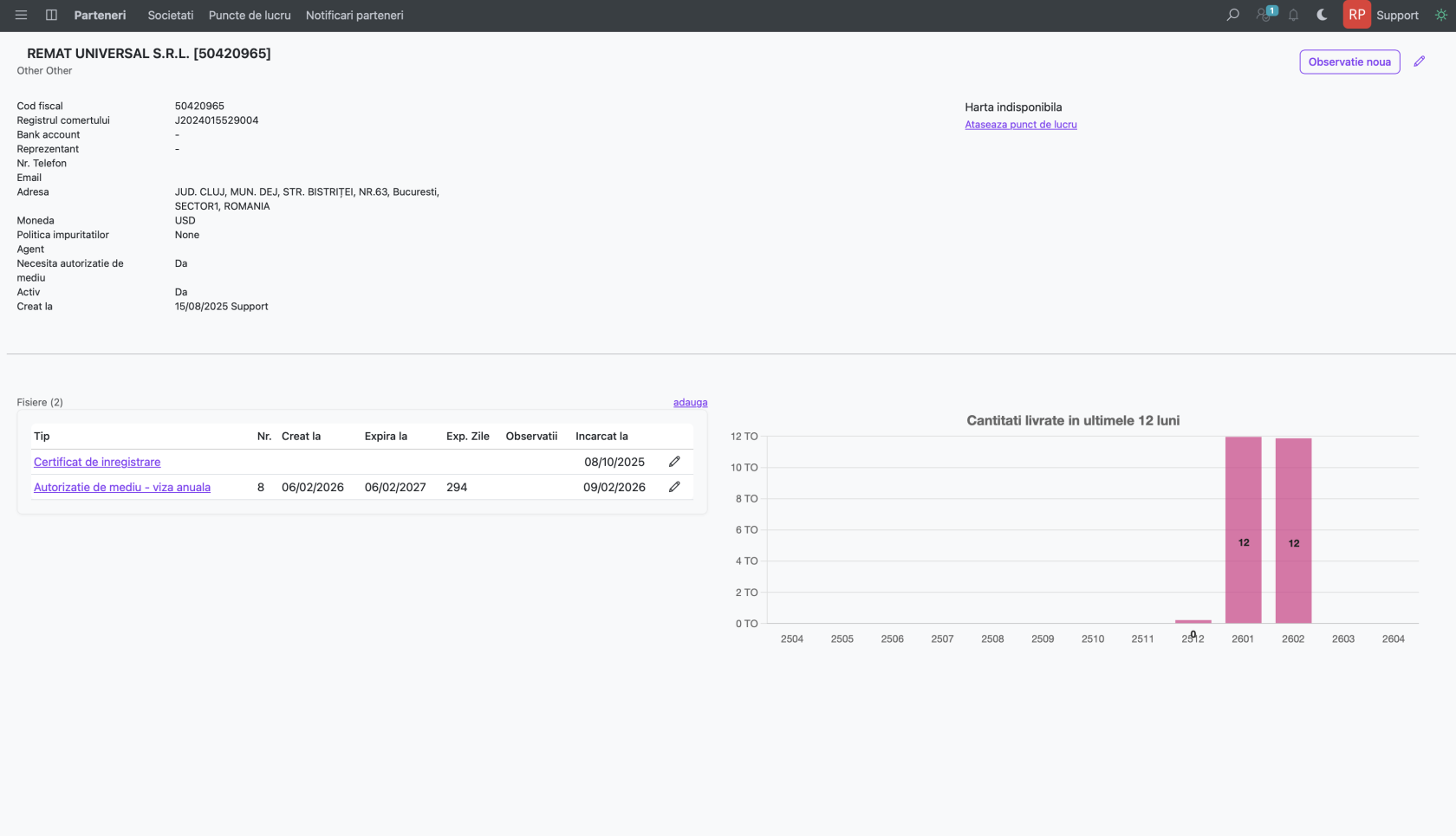
Task: Click the Tip column header
Action: coord(42,436)
